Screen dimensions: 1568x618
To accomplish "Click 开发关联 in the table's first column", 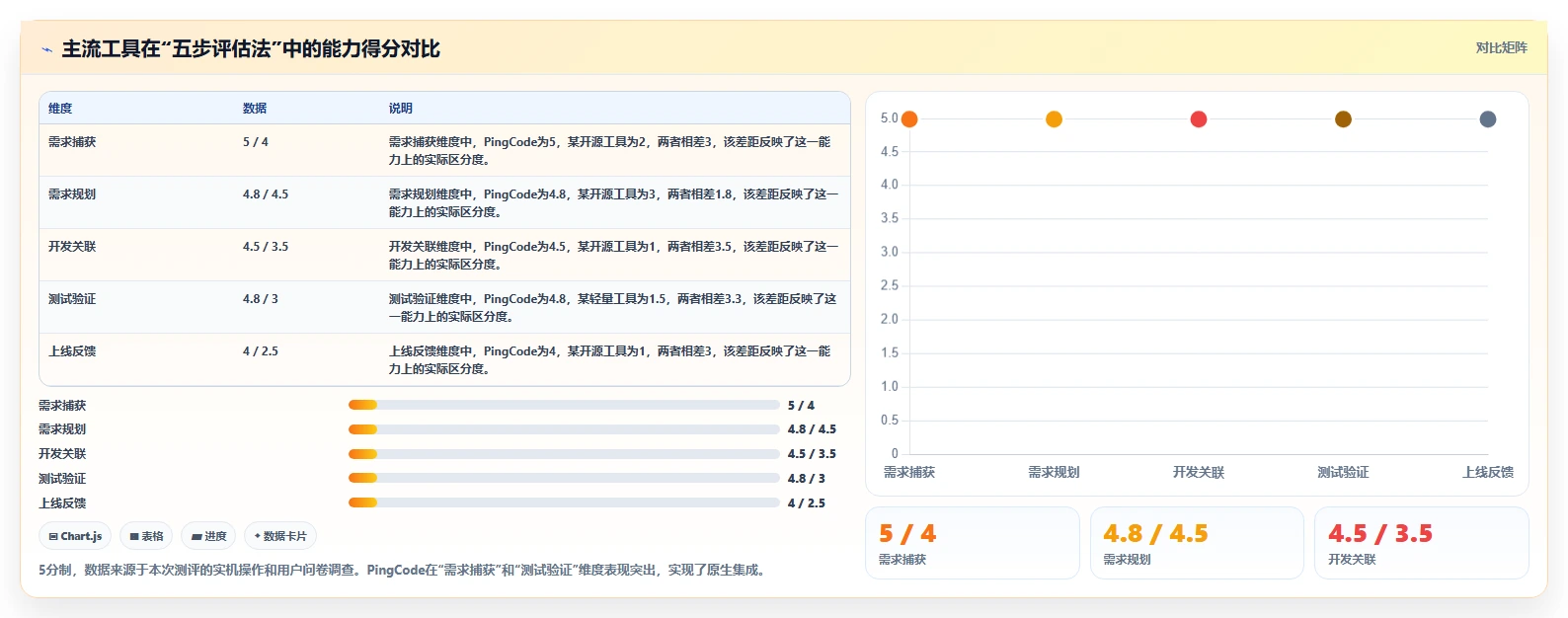I will click(72, 247).
